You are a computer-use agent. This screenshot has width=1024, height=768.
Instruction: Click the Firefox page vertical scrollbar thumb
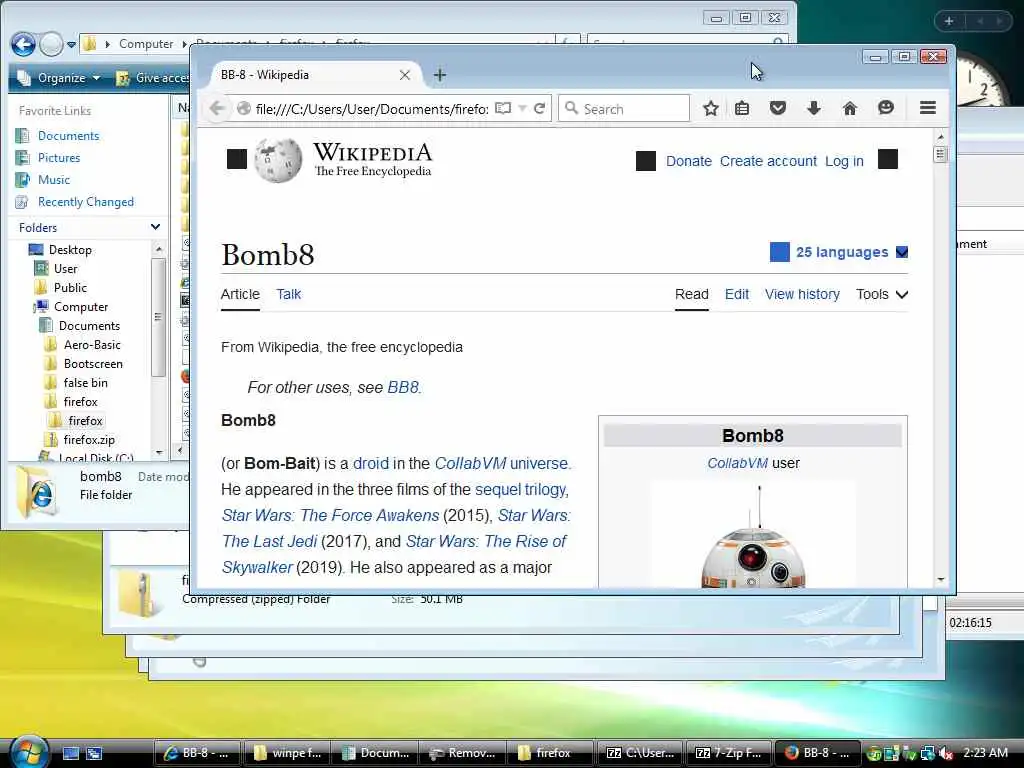click(x=940, y=155)
